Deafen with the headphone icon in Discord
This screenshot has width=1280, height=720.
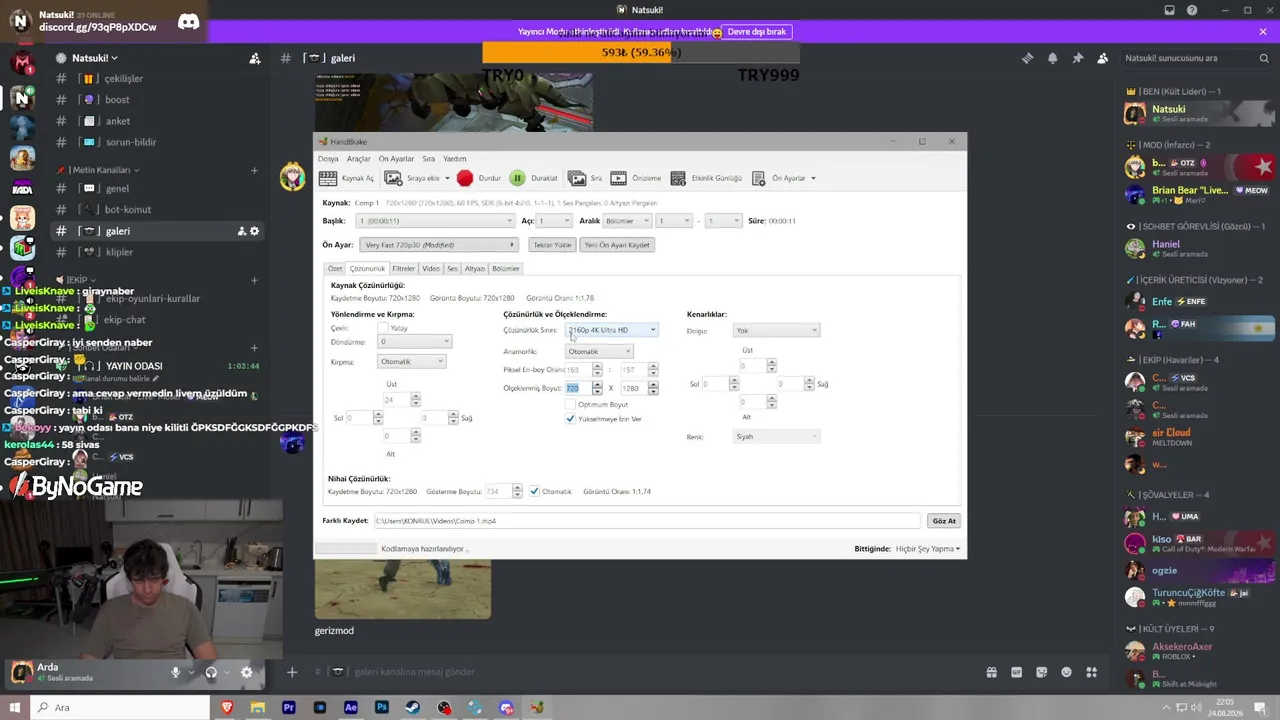(x=211, y=672)
